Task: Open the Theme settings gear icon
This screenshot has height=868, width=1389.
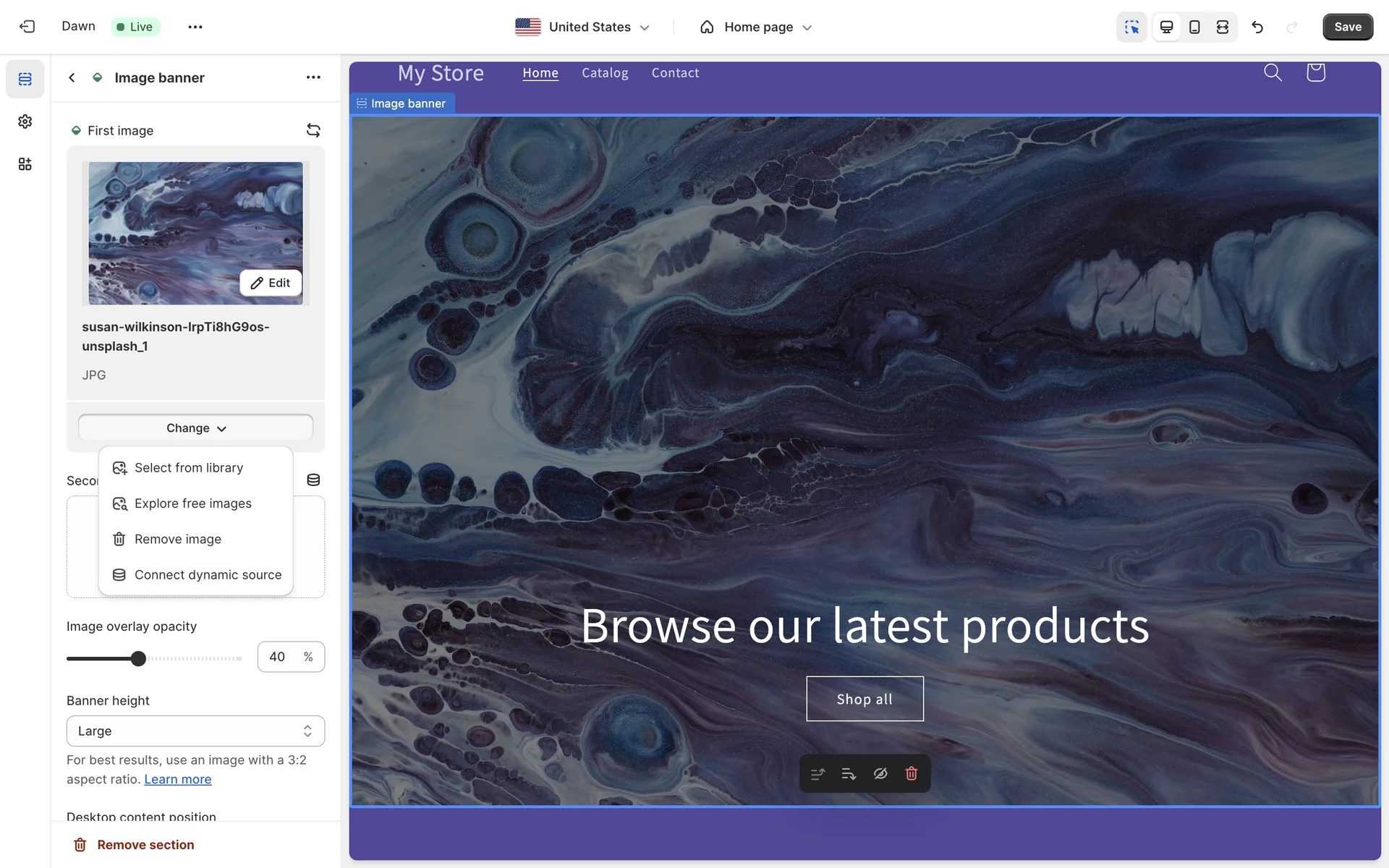Action: 25,122
